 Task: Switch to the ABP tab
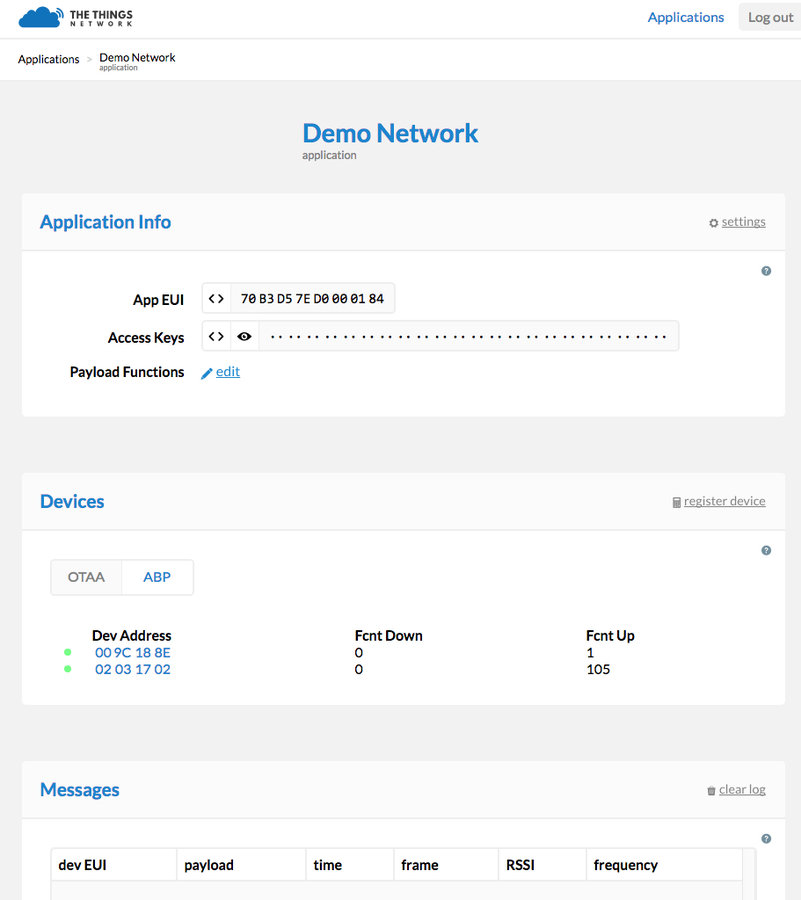[x=157, y=577]
